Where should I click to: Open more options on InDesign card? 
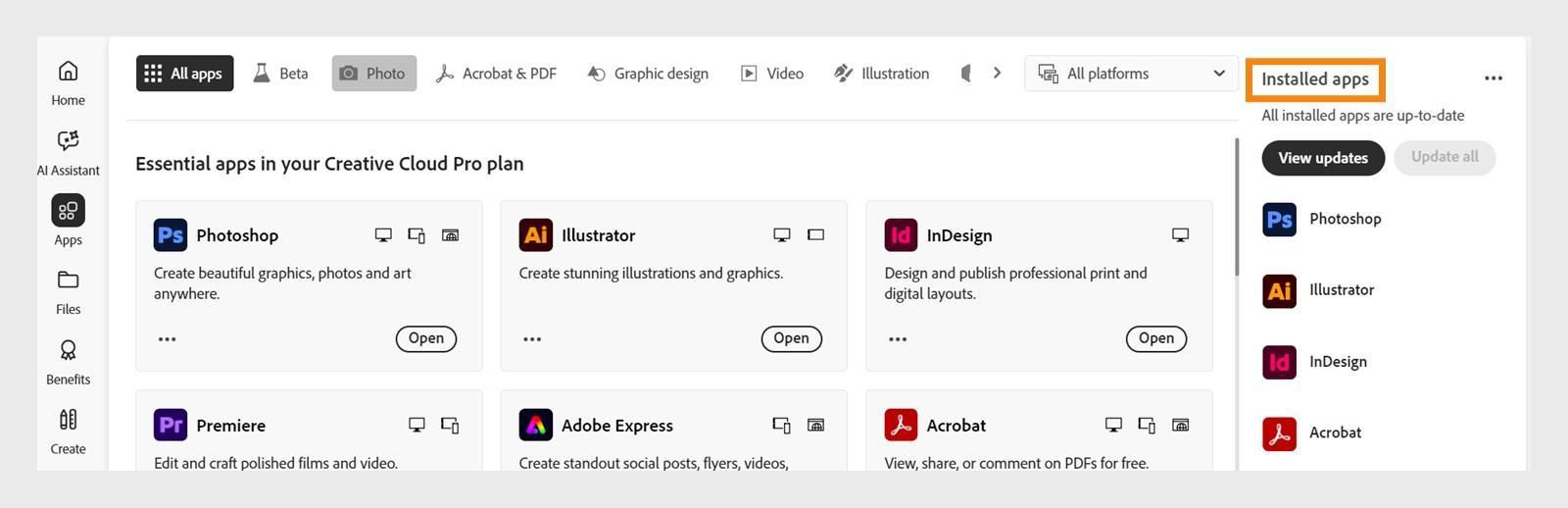point(898,339)
